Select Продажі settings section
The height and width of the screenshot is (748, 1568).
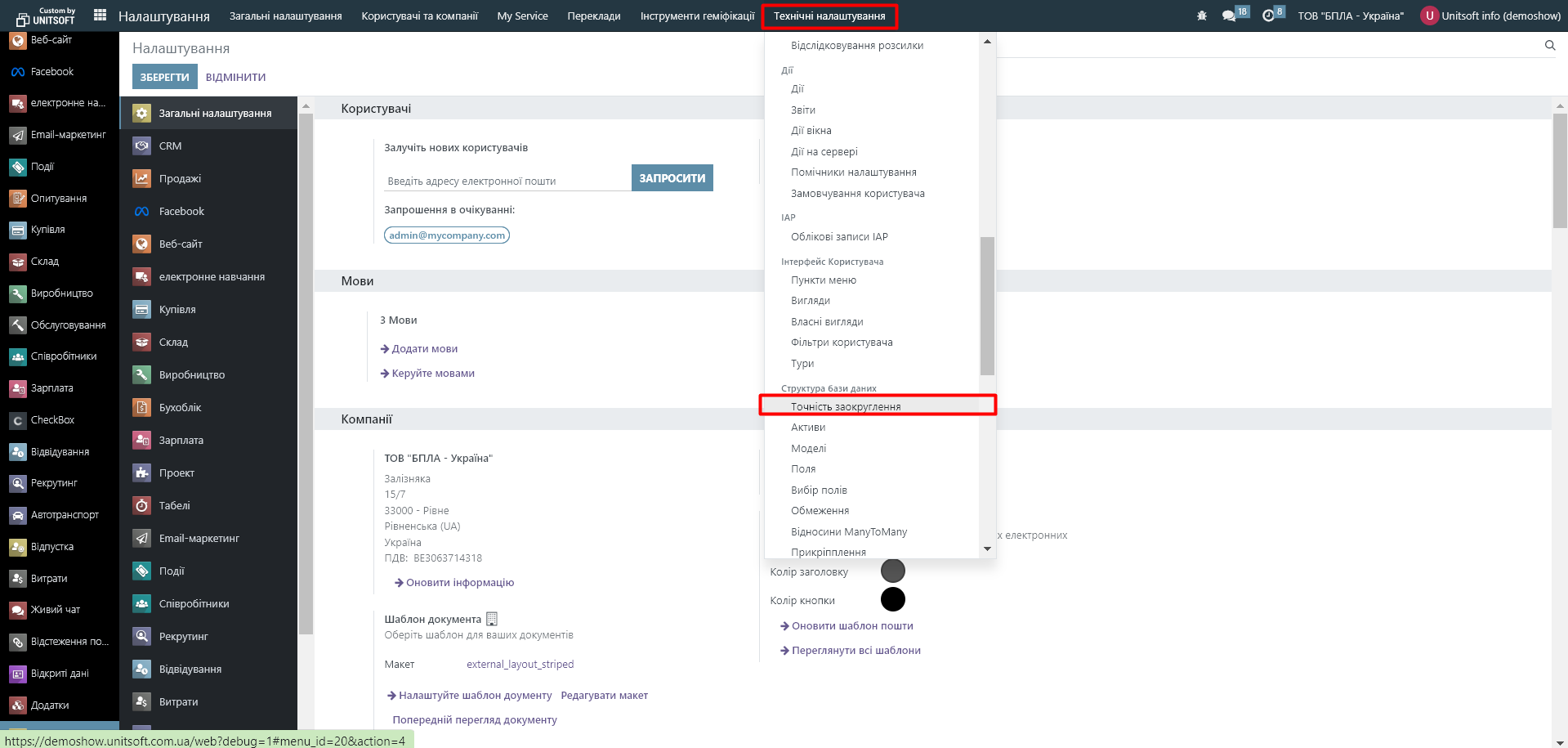(x=208, y=178)
